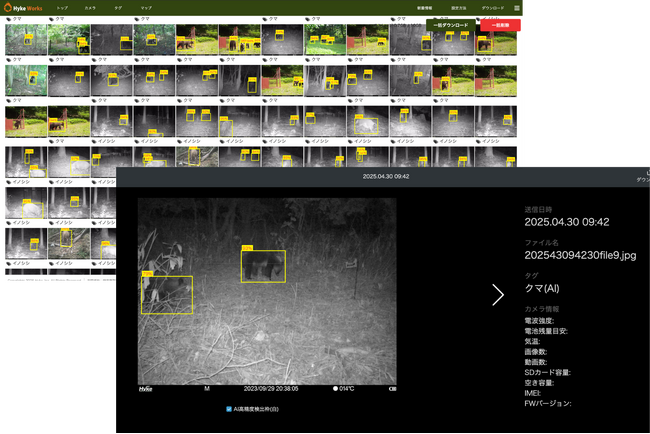
Task: Select the マップ tab
Action: pos(146,8)
